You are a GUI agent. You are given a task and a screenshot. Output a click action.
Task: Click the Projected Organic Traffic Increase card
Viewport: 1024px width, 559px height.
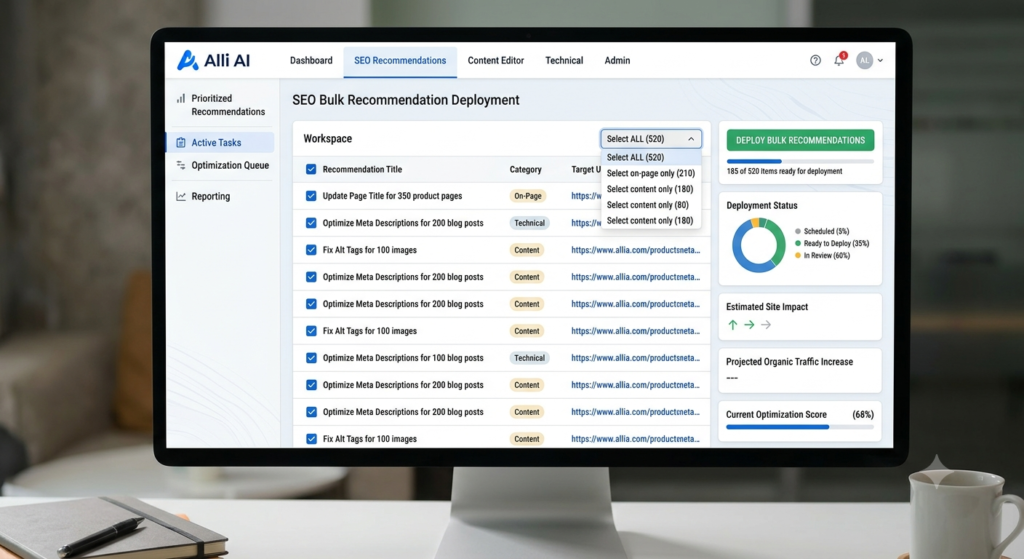800,370
